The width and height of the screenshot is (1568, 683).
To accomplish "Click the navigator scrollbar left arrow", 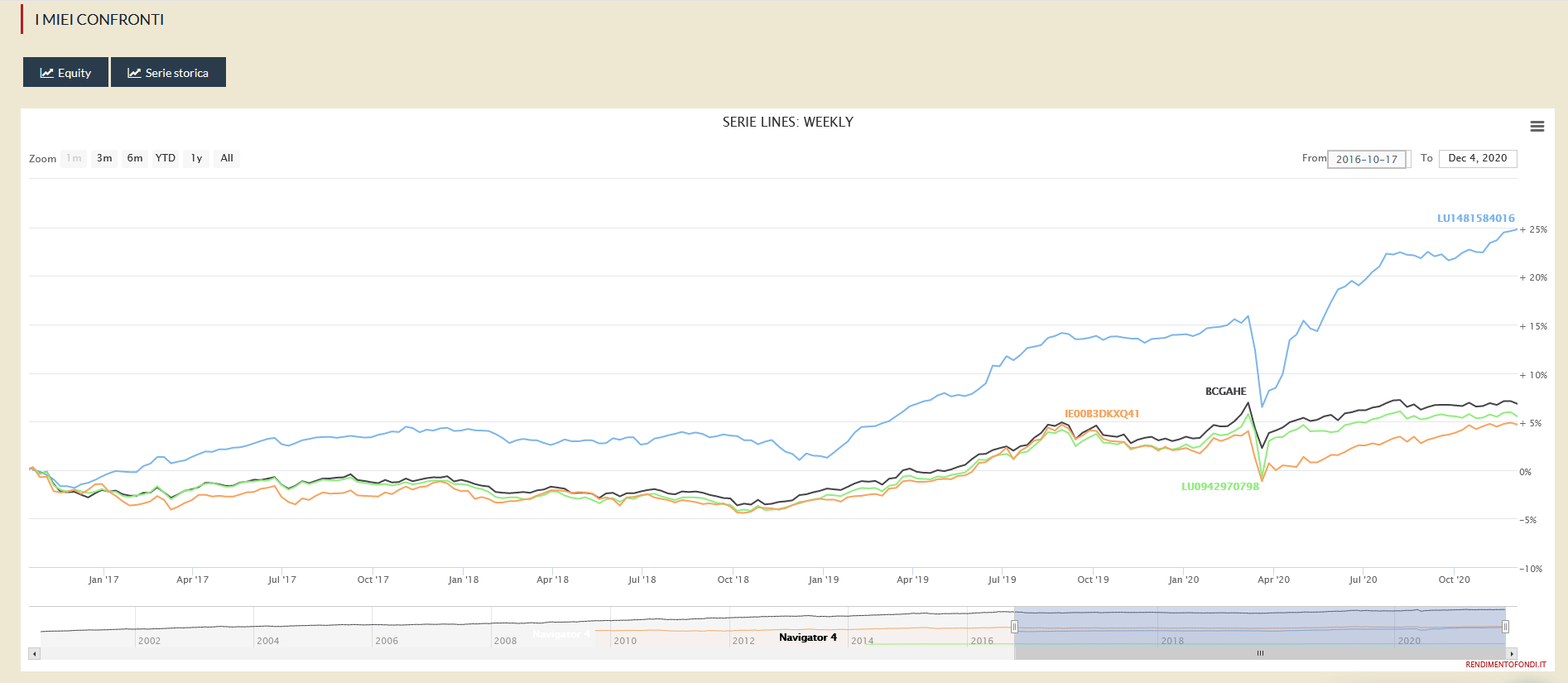I will [x=34, y=654].
